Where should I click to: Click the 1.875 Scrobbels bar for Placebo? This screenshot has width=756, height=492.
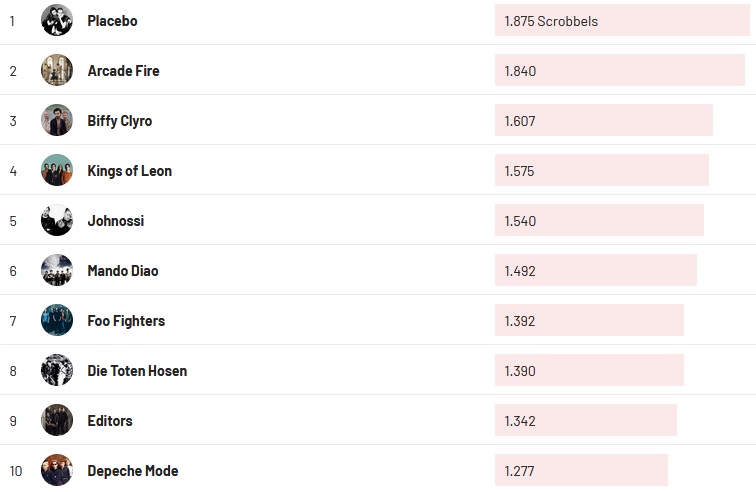point(622,20)
